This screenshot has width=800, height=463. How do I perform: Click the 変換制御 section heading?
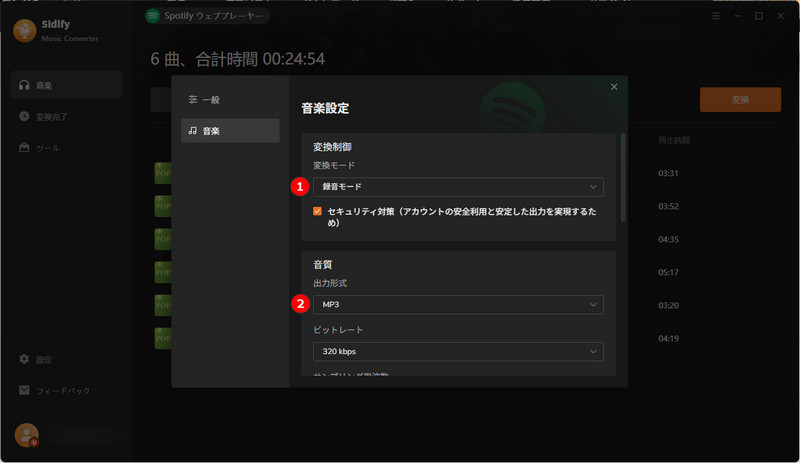pos(332,147)
